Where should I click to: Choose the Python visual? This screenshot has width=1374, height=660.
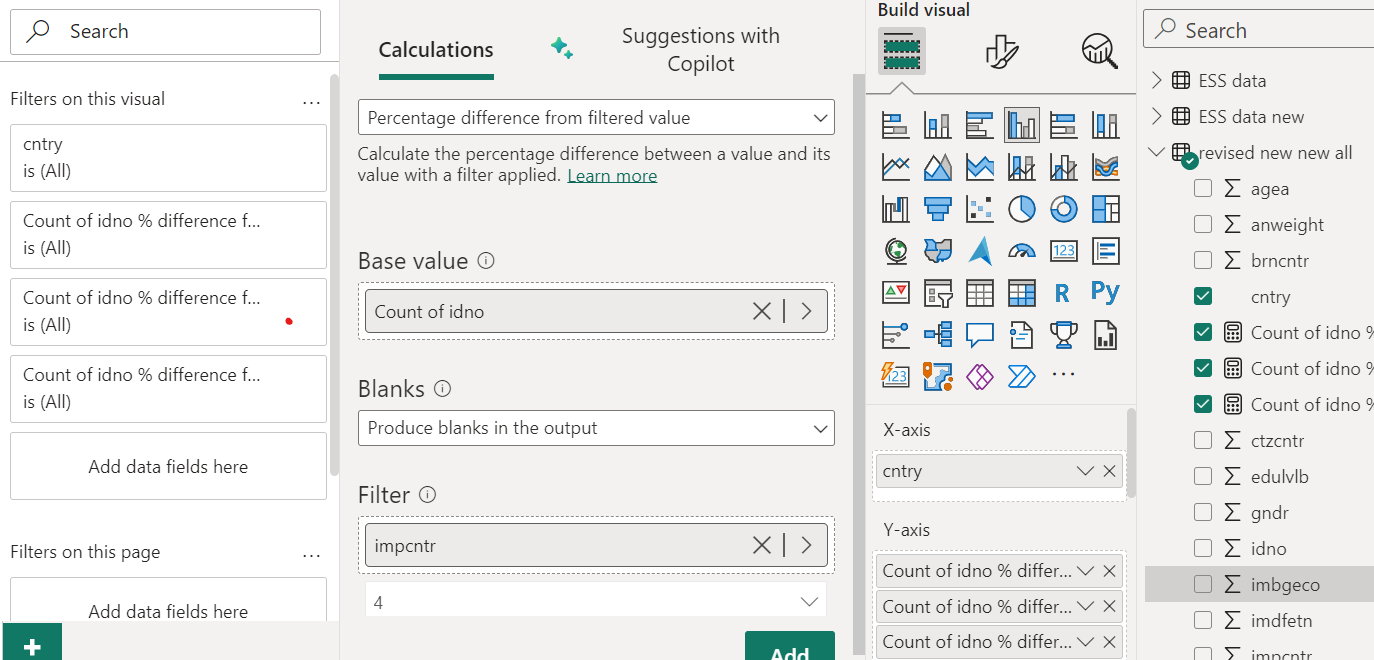(1105, 293)
